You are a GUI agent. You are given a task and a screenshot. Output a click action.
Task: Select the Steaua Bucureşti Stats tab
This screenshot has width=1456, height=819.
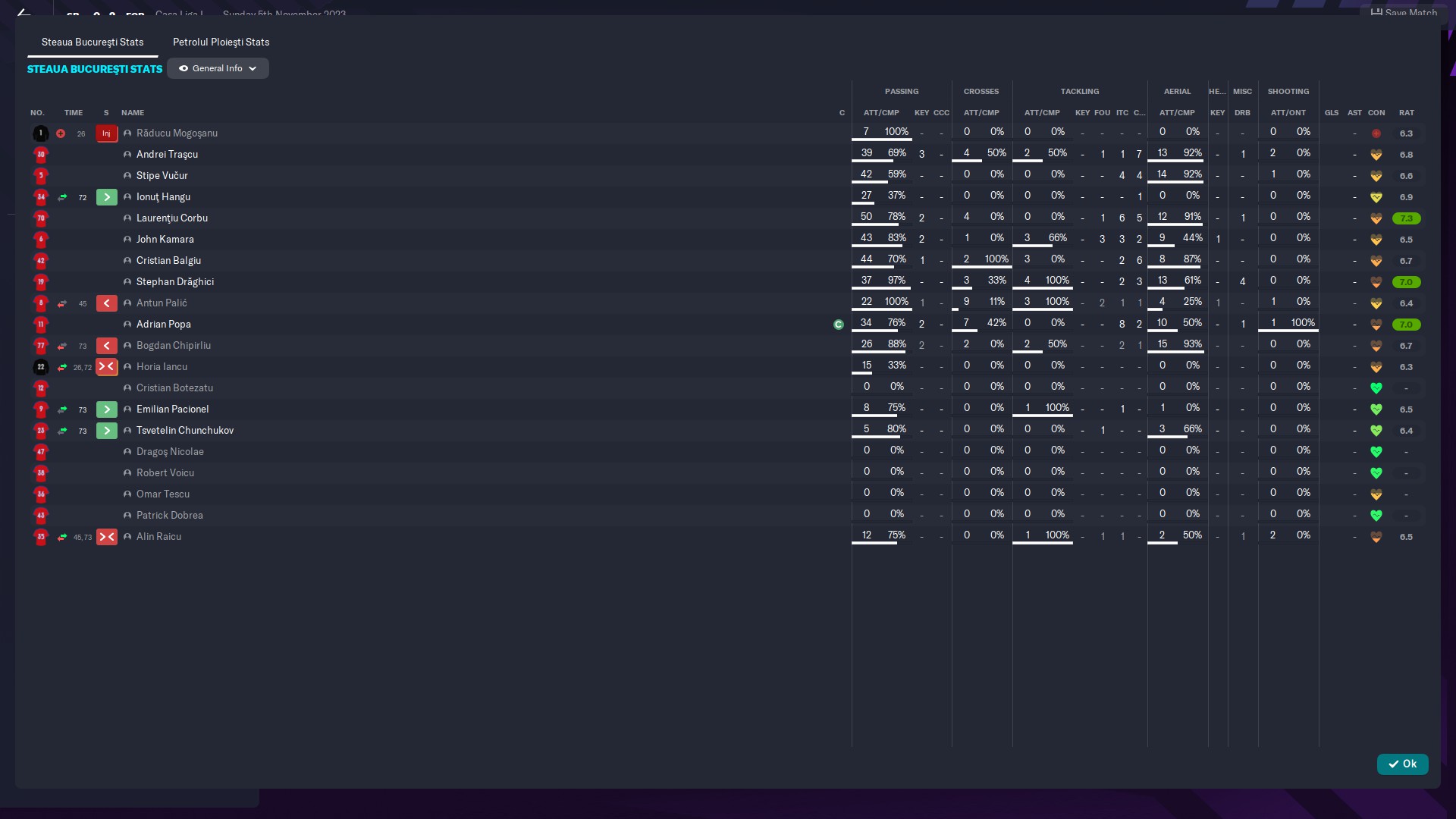click(93, 42)
